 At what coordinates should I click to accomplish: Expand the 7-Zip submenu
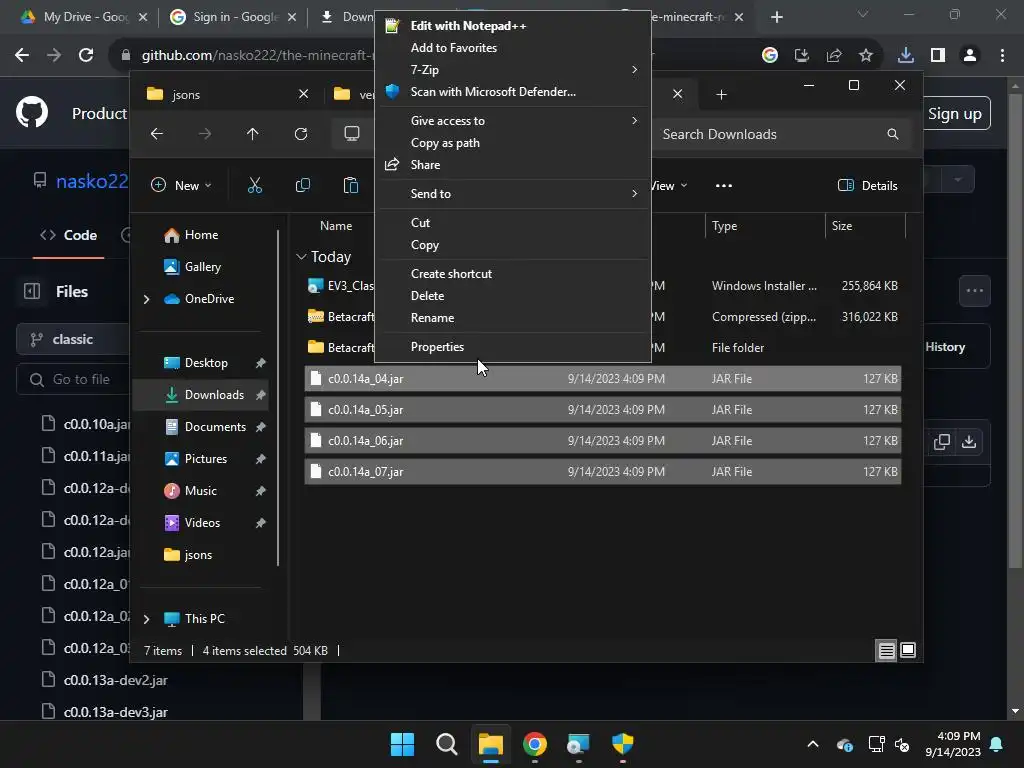click(x=513, y=69)
